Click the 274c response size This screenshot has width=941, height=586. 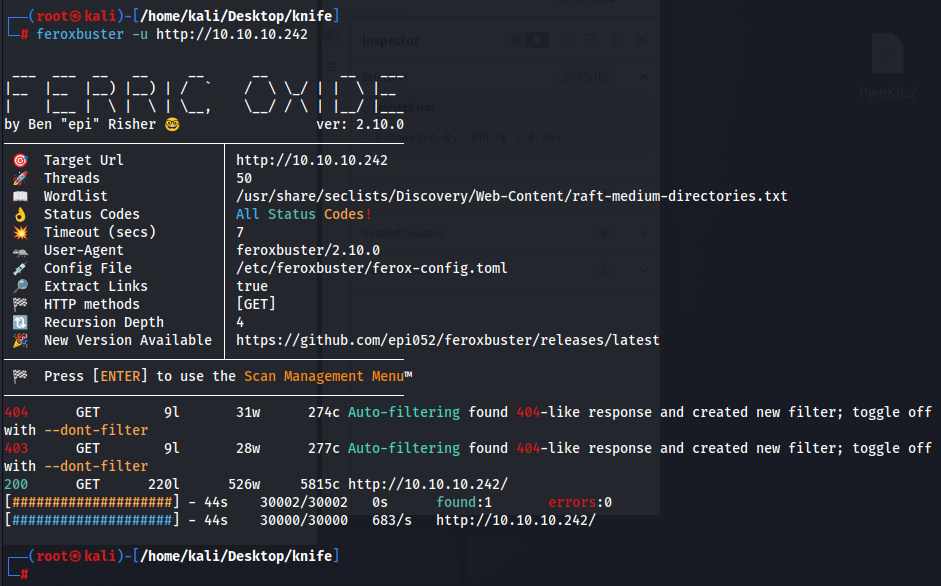(x=324, y=412)
